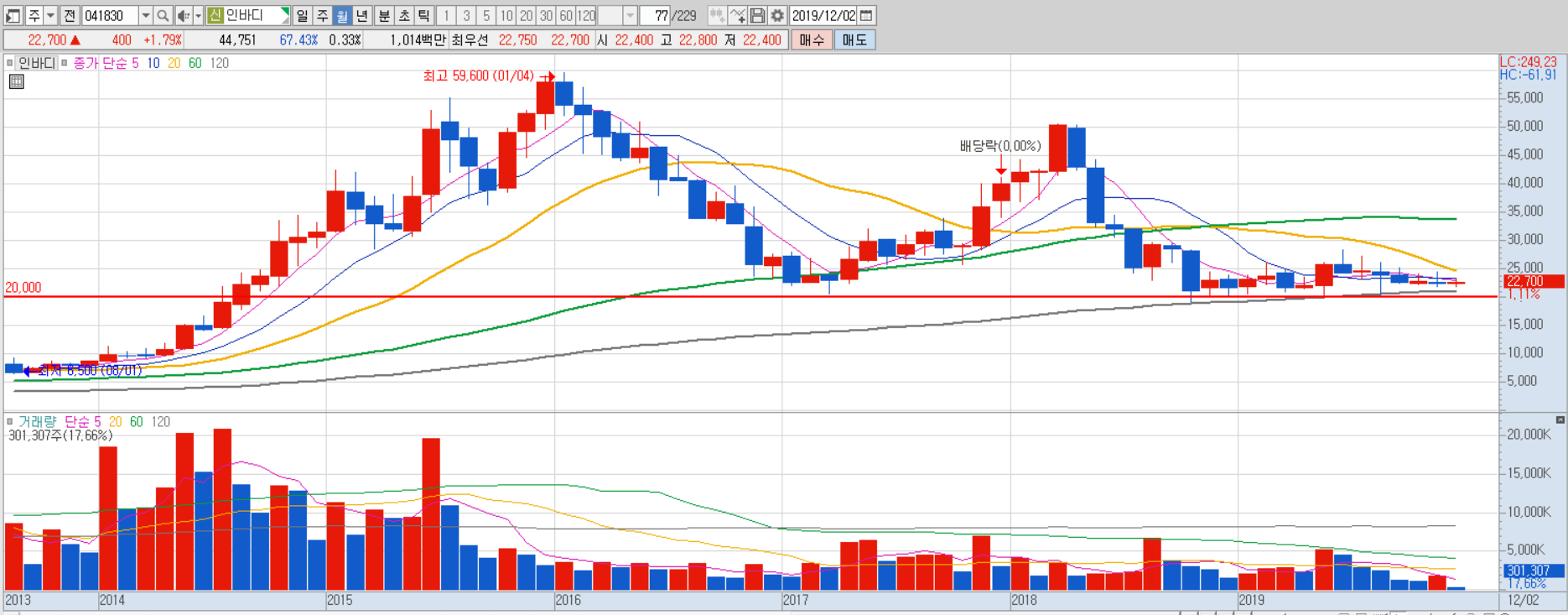Click the square marker before 인바디 legend
The width and height of the screenshot is (1568, 615).
click(x=9, y=63)
